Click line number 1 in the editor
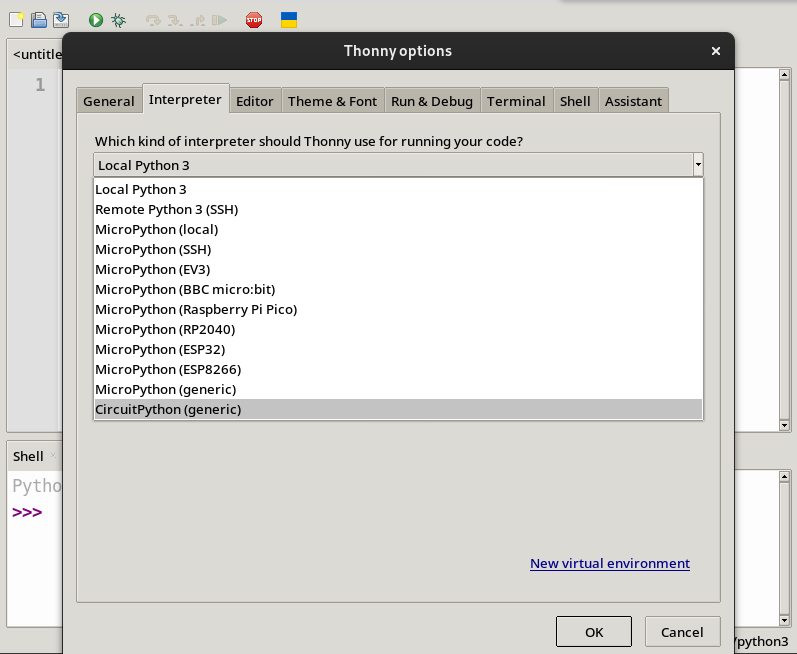Screen dimensions: 797x654 click(x=40, y=84)
